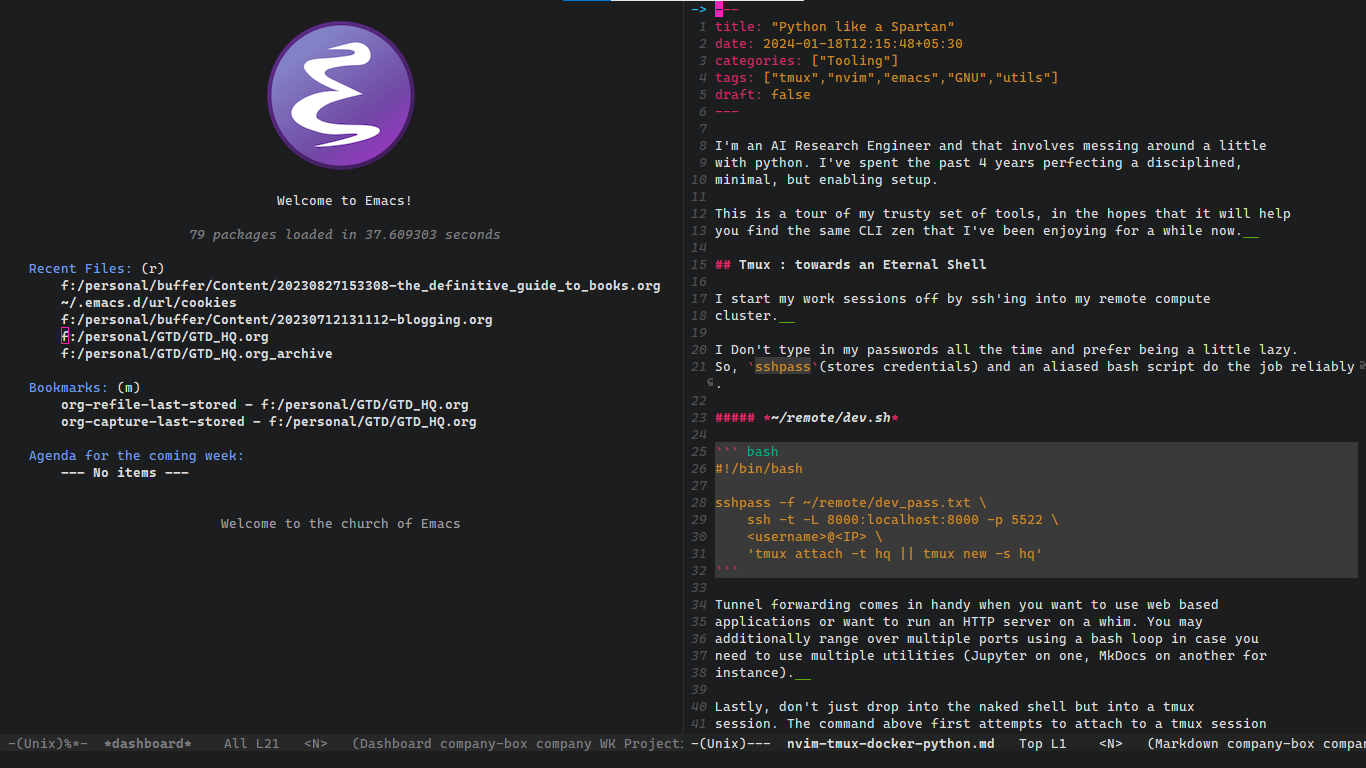Click the 'draft: false' line
The height and width of the screenshot is (768, 1366).
coord(763,94)
